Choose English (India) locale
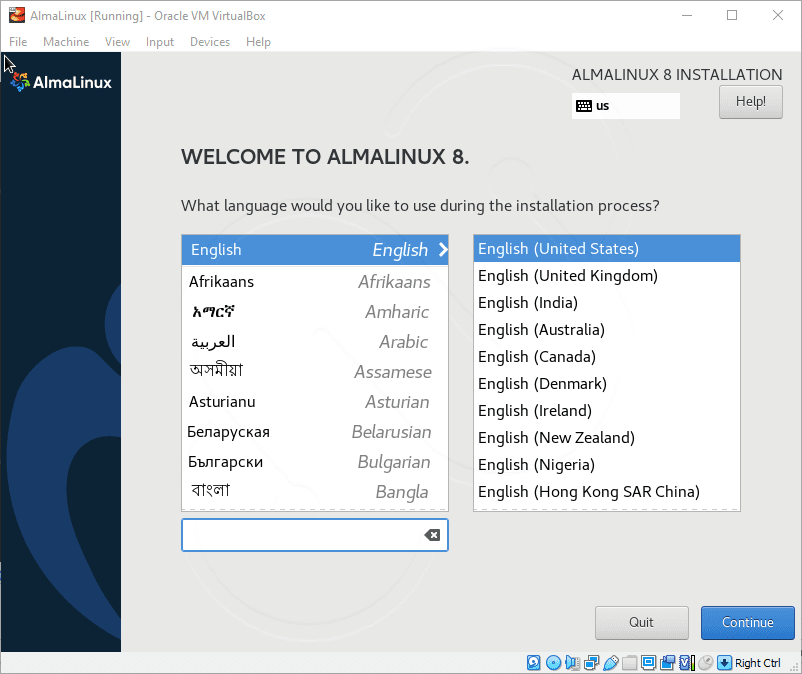Image resolution: width=802 pixels, height=674 pixels. pyautogui.click(x=607, y=303)
